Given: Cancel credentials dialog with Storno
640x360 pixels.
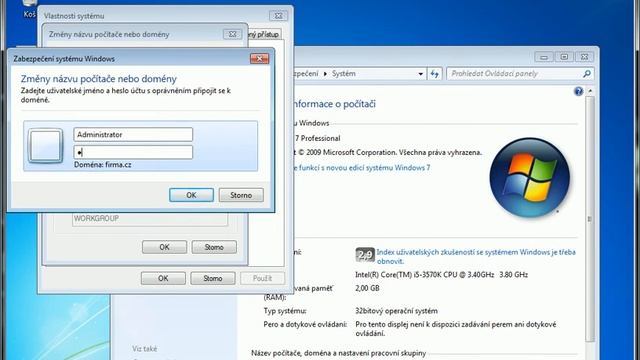Looking at the screenshot, I should 241,195.
